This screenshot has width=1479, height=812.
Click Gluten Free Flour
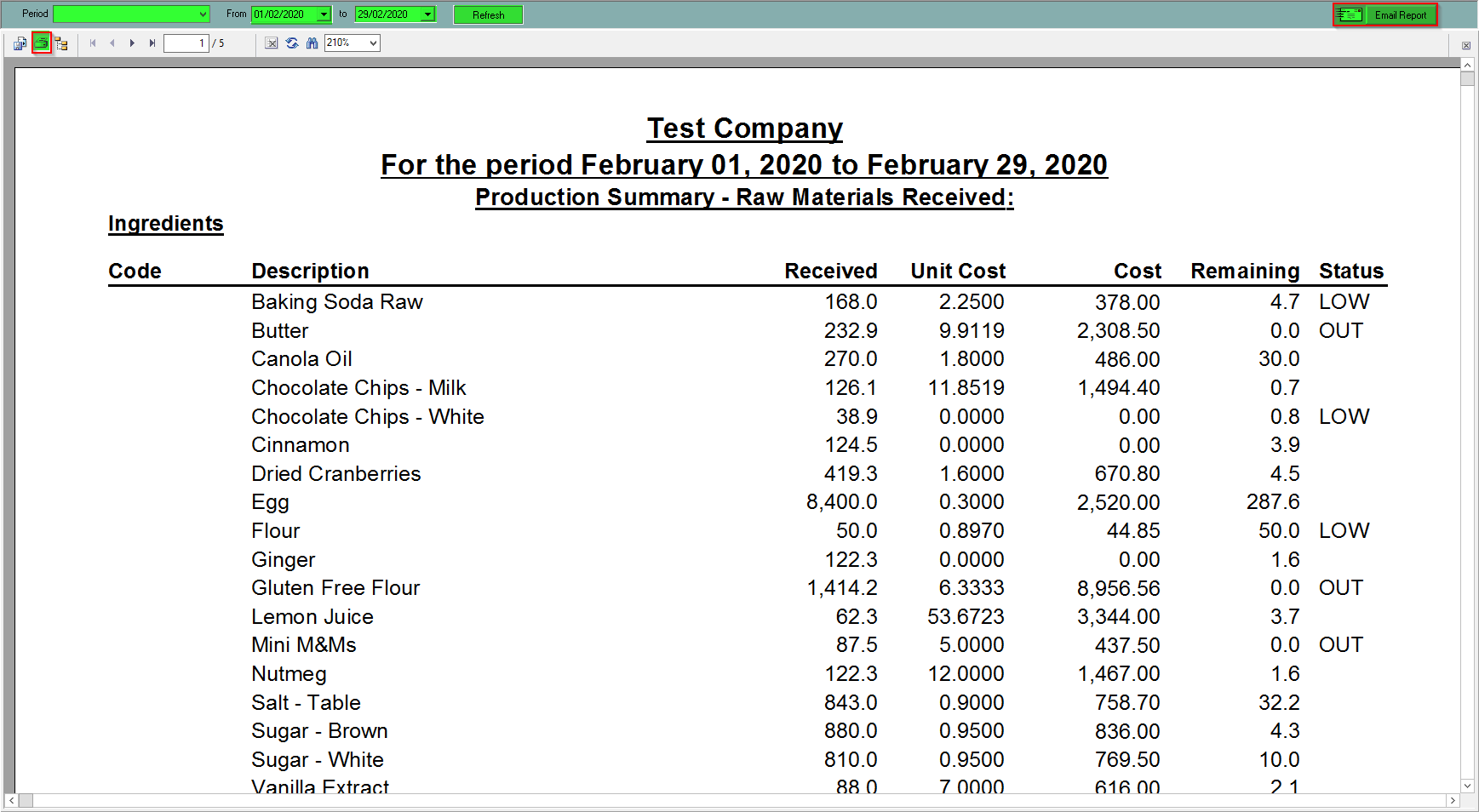pyautogui.click(x=336, y=588)
